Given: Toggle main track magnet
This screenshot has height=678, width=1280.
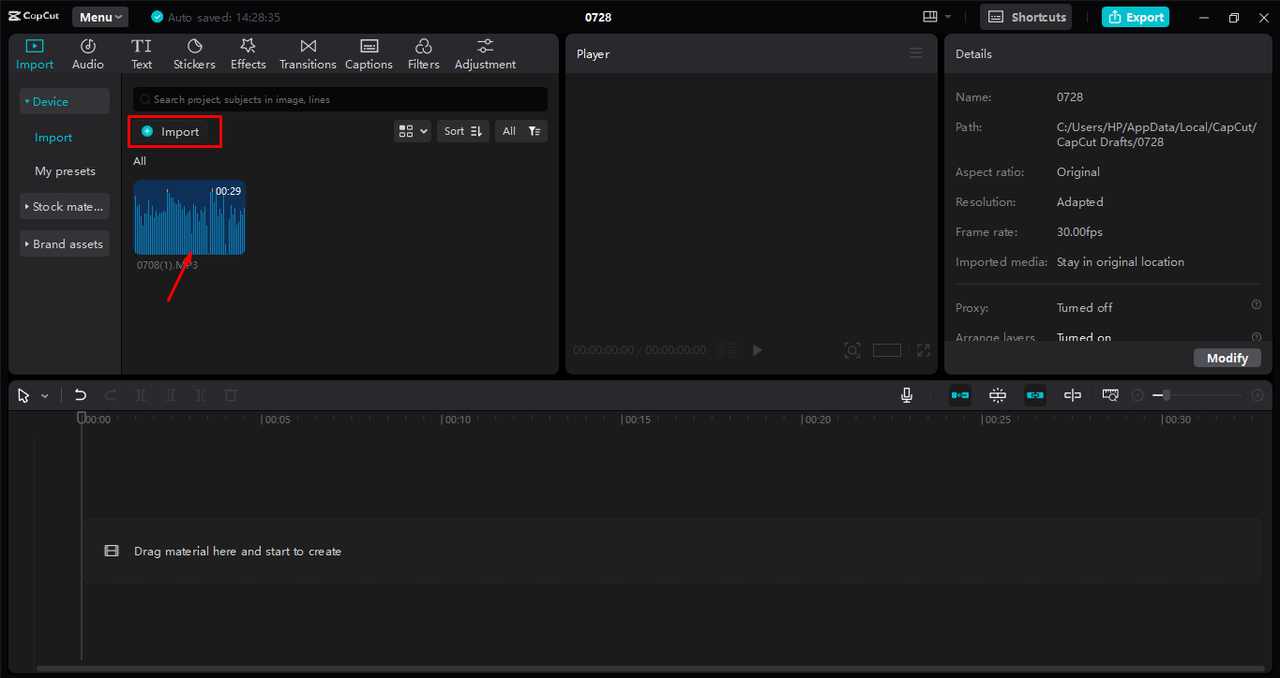Looking at the screenshot, I should 960,395.
